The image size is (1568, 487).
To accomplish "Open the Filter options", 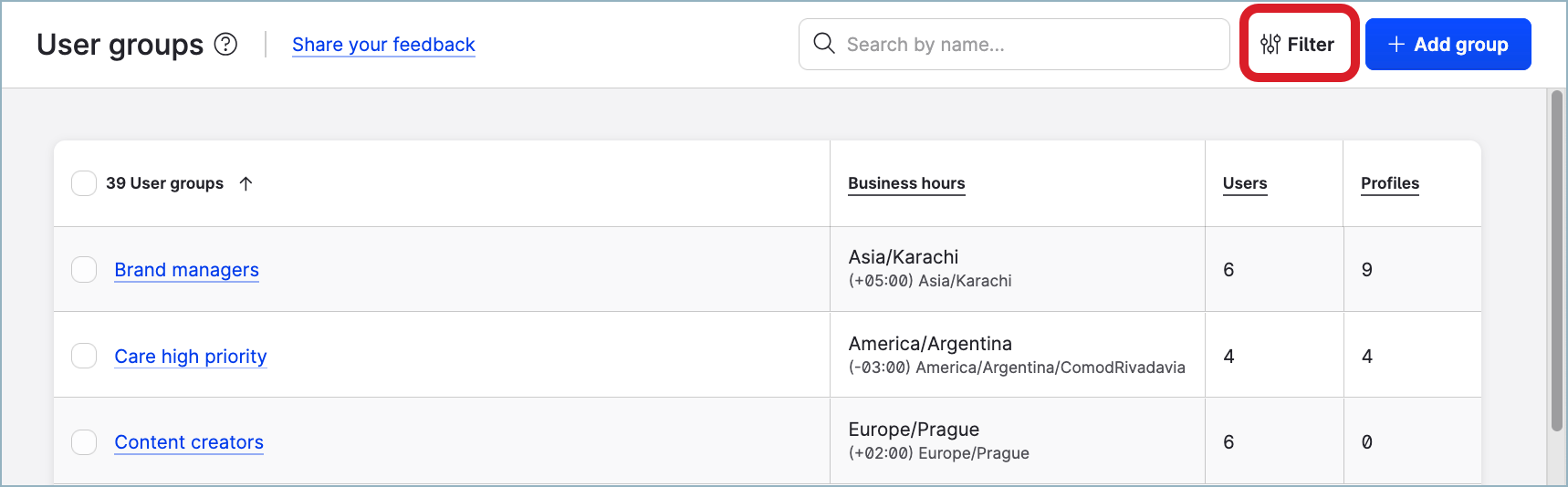I will (1298, 44).
